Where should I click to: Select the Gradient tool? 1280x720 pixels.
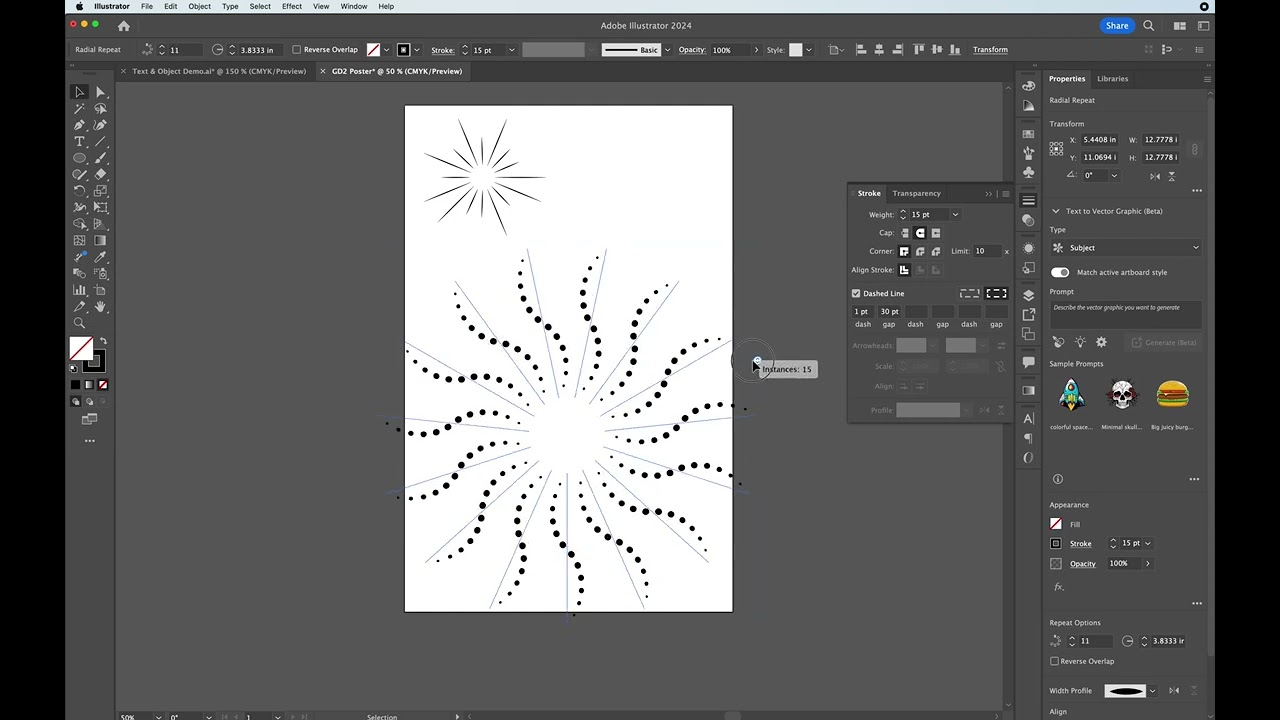coord(100,240)
